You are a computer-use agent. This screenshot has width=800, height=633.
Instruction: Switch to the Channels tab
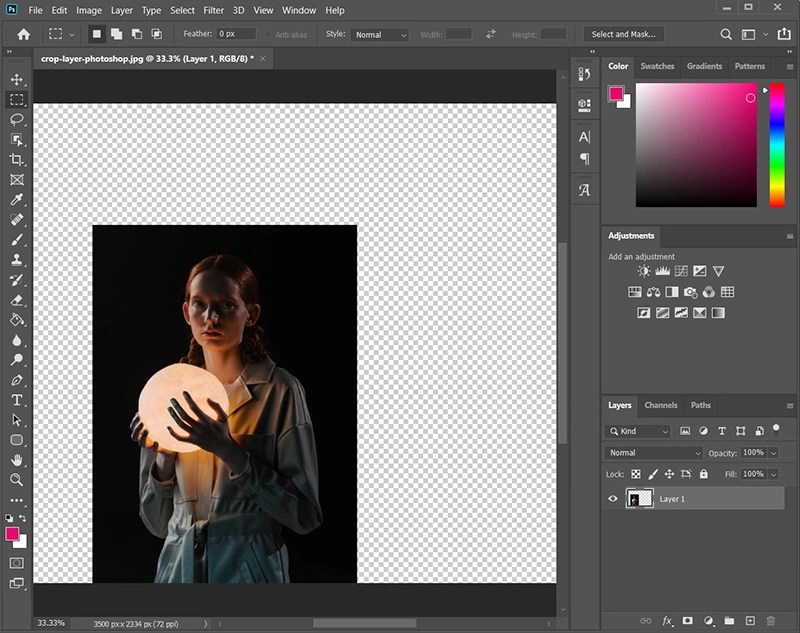660,405
